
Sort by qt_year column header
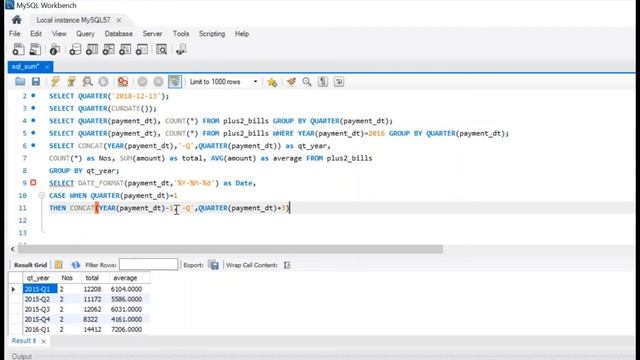tap(38, 278)
